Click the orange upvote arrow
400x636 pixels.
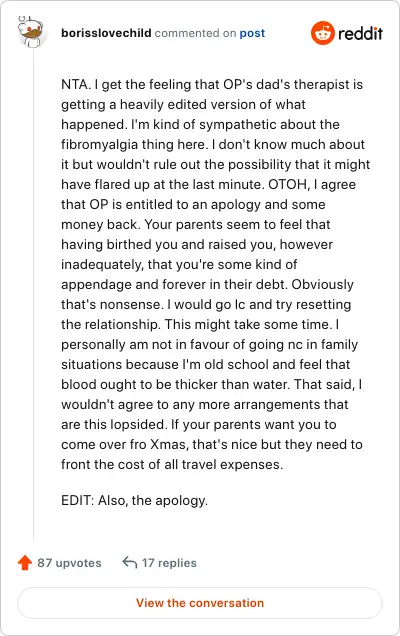(25, 562)
